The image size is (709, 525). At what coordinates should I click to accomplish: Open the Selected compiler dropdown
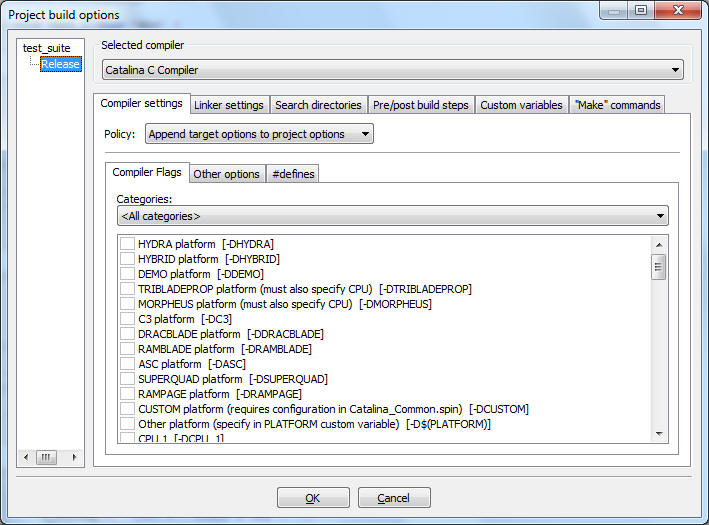tap(392, 70)
